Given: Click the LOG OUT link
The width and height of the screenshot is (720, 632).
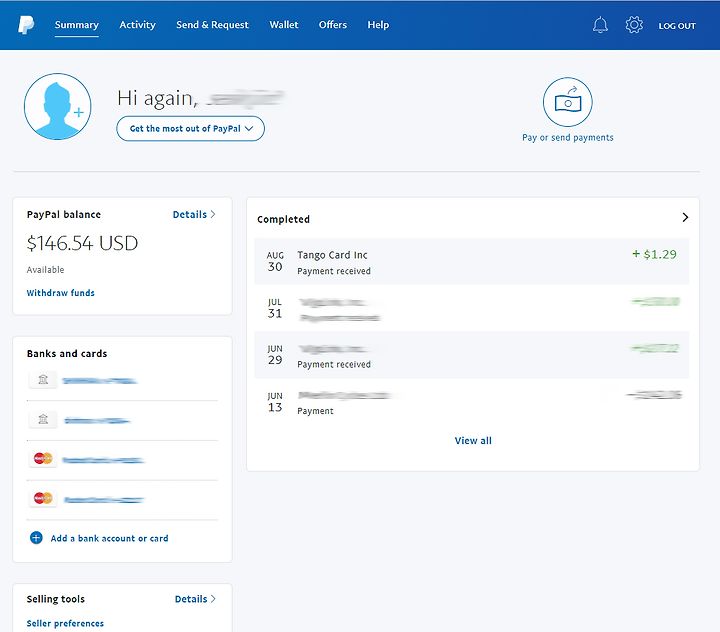Looking at the screenshot, I should 677,26.
